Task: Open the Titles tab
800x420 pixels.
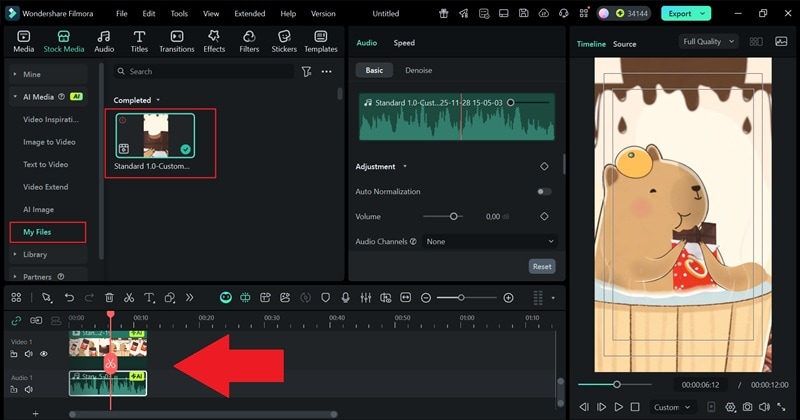Action: tap(139, 41)
